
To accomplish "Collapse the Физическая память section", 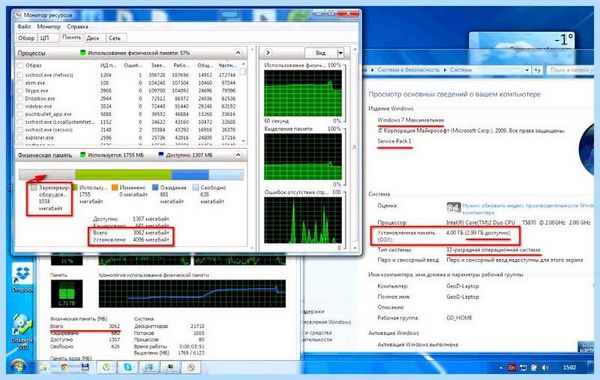I will tap(238, 155).
